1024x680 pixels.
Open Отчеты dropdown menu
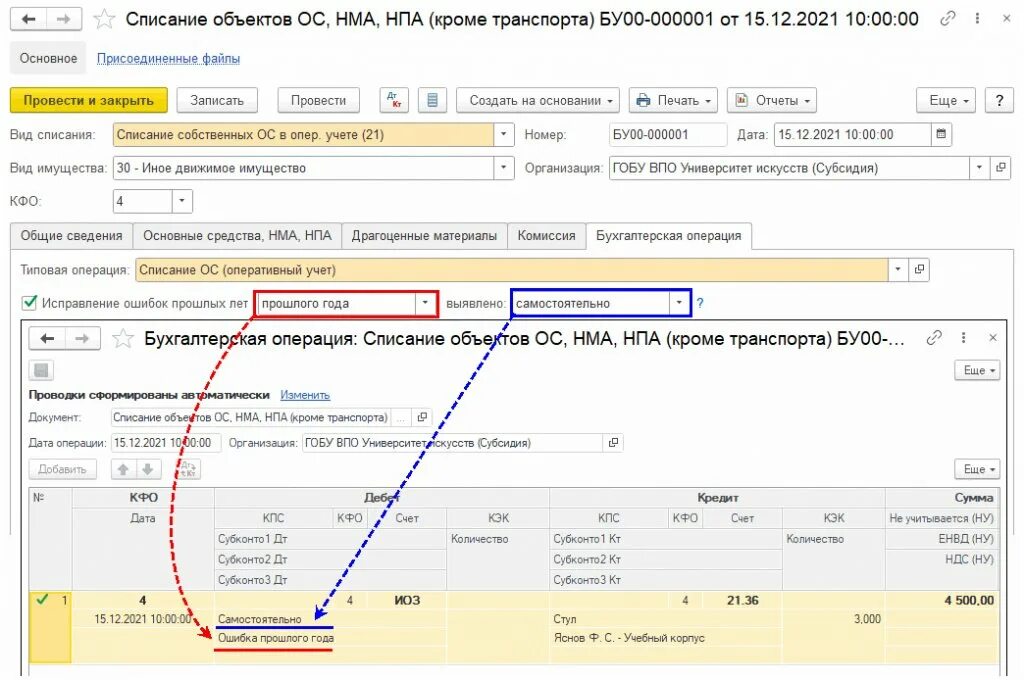coord(772,101)
